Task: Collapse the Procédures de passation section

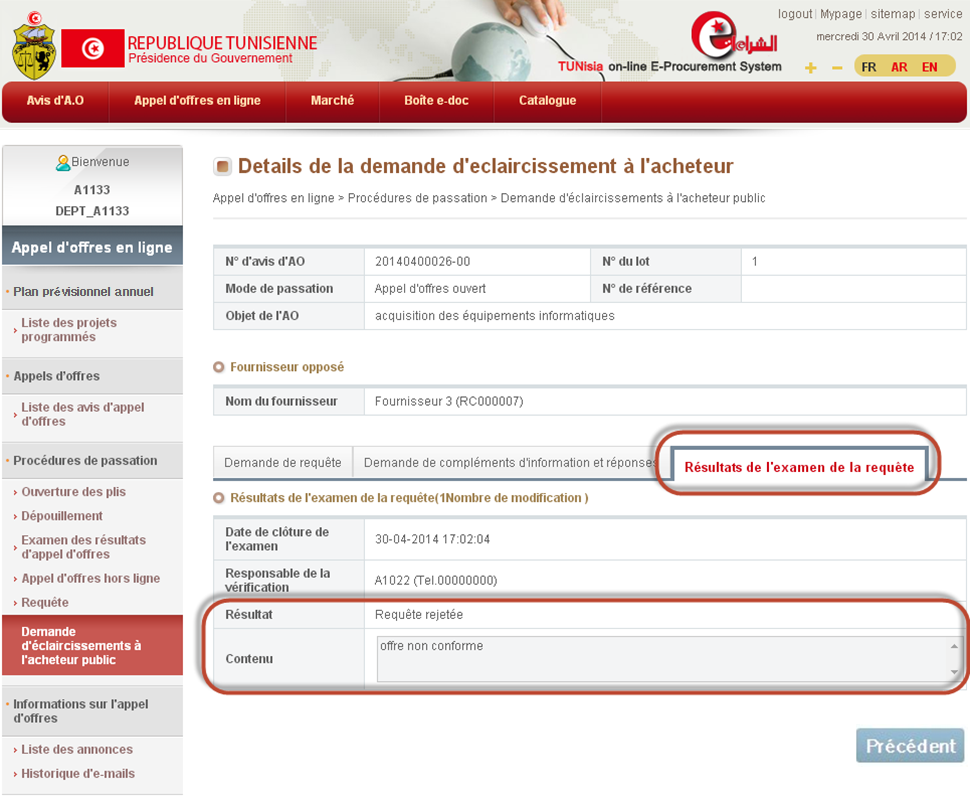Action: [x=85, y=461]
